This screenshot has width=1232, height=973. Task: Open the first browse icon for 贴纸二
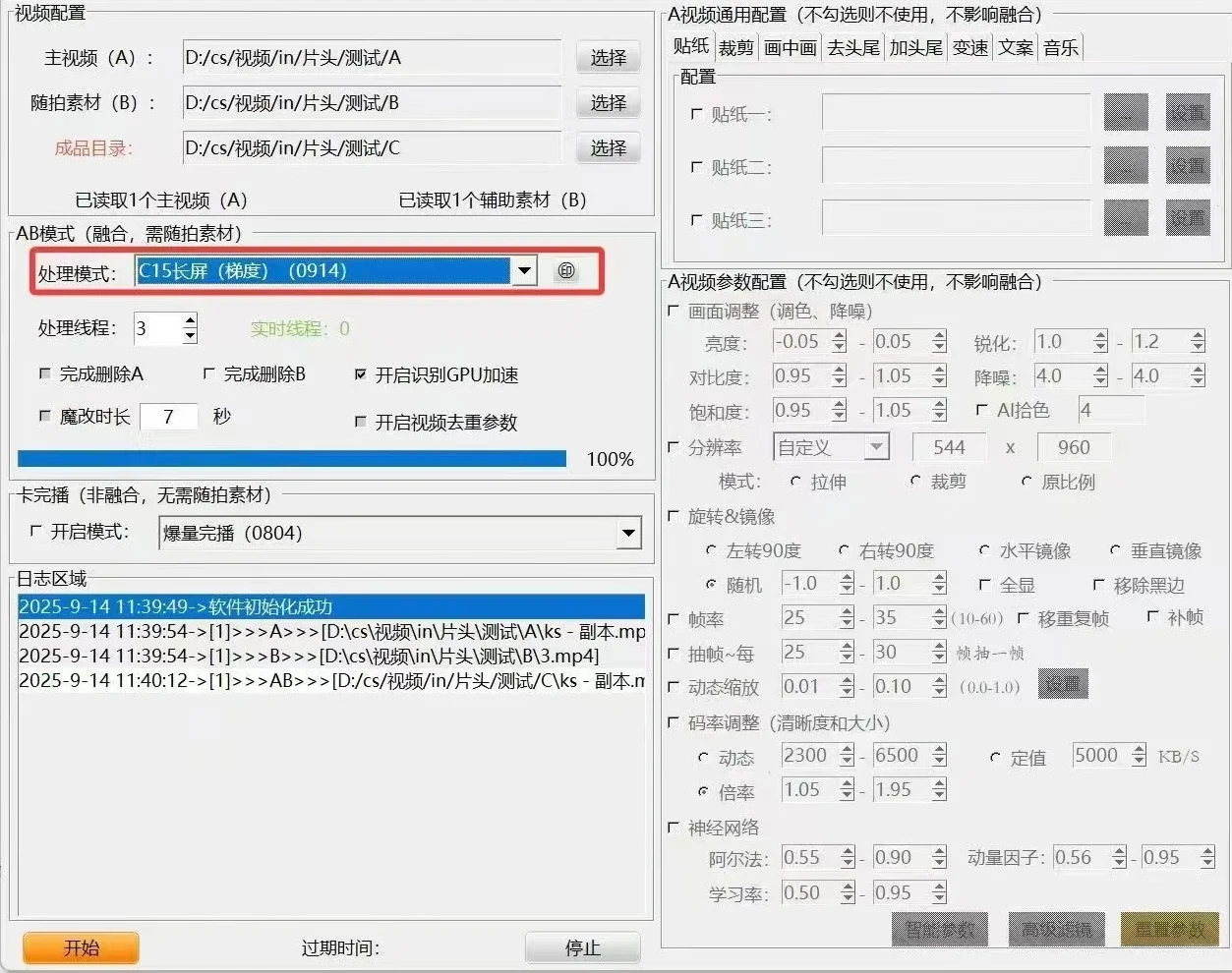click(x=1125, y=165)
